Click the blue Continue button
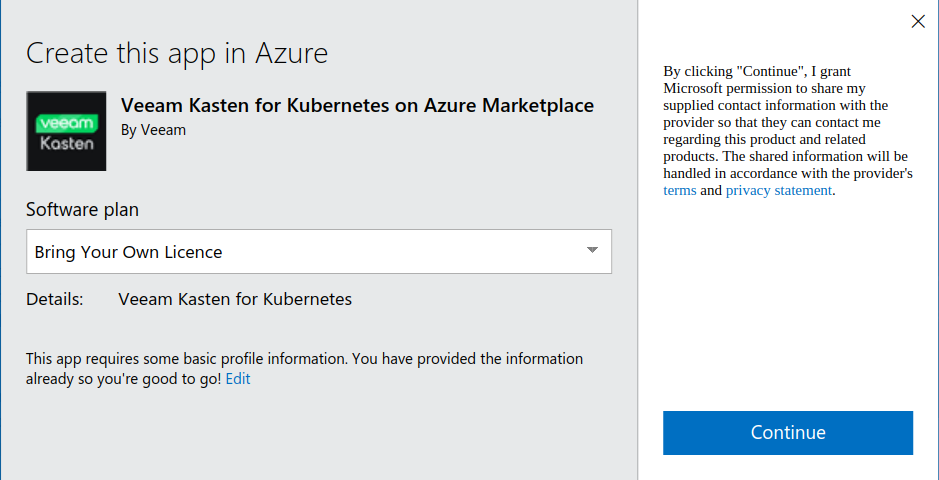 pyautogui.click(x=787, y=432)
